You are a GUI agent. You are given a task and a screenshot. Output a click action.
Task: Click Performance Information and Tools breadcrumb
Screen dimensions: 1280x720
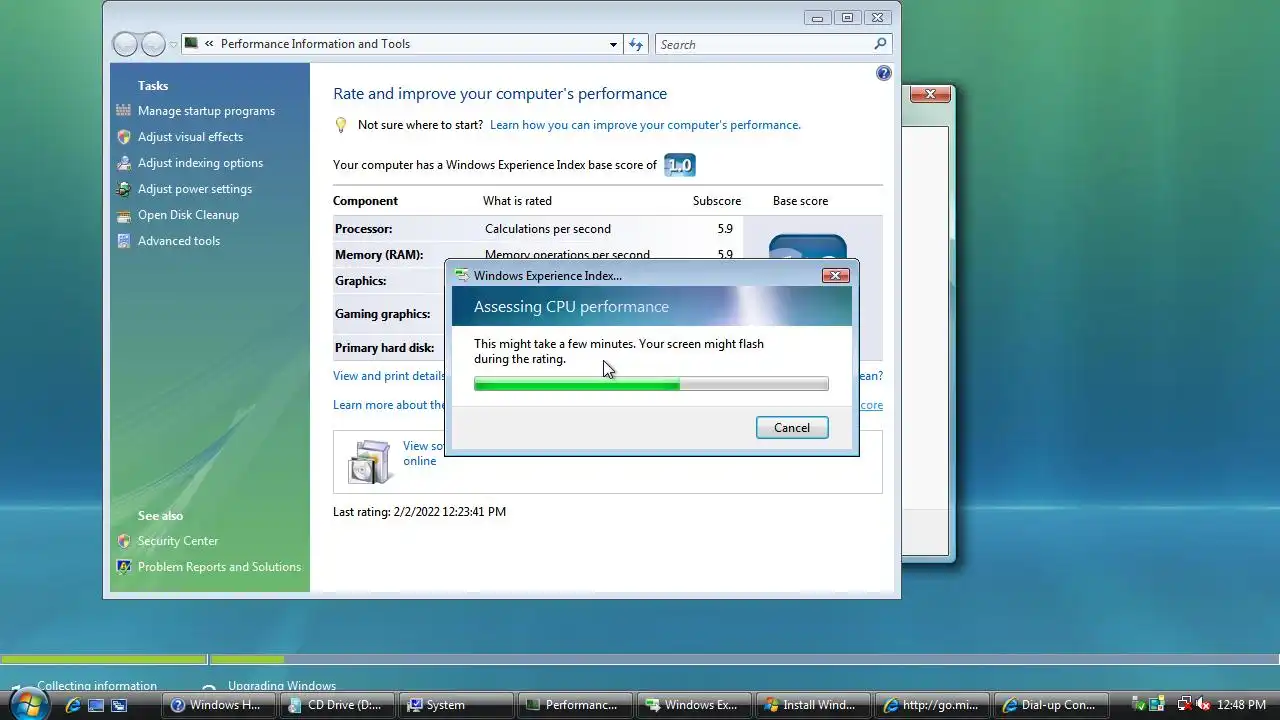315,44
